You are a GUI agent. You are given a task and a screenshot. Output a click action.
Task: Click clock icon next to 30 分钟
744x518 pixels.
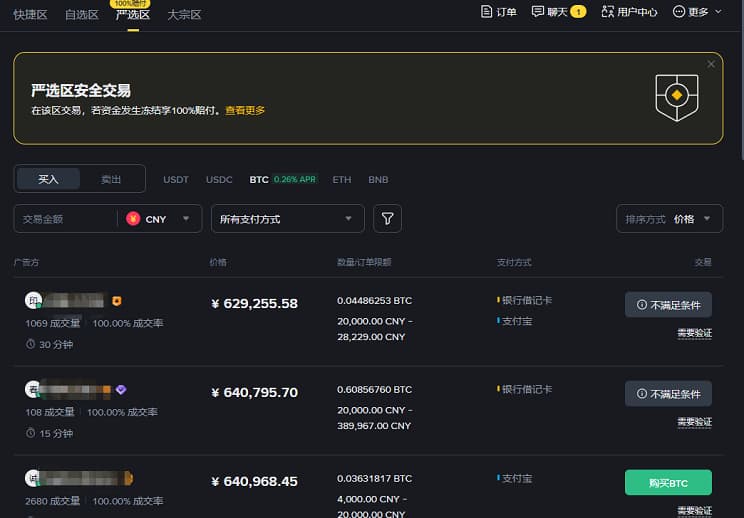[30, 344]
